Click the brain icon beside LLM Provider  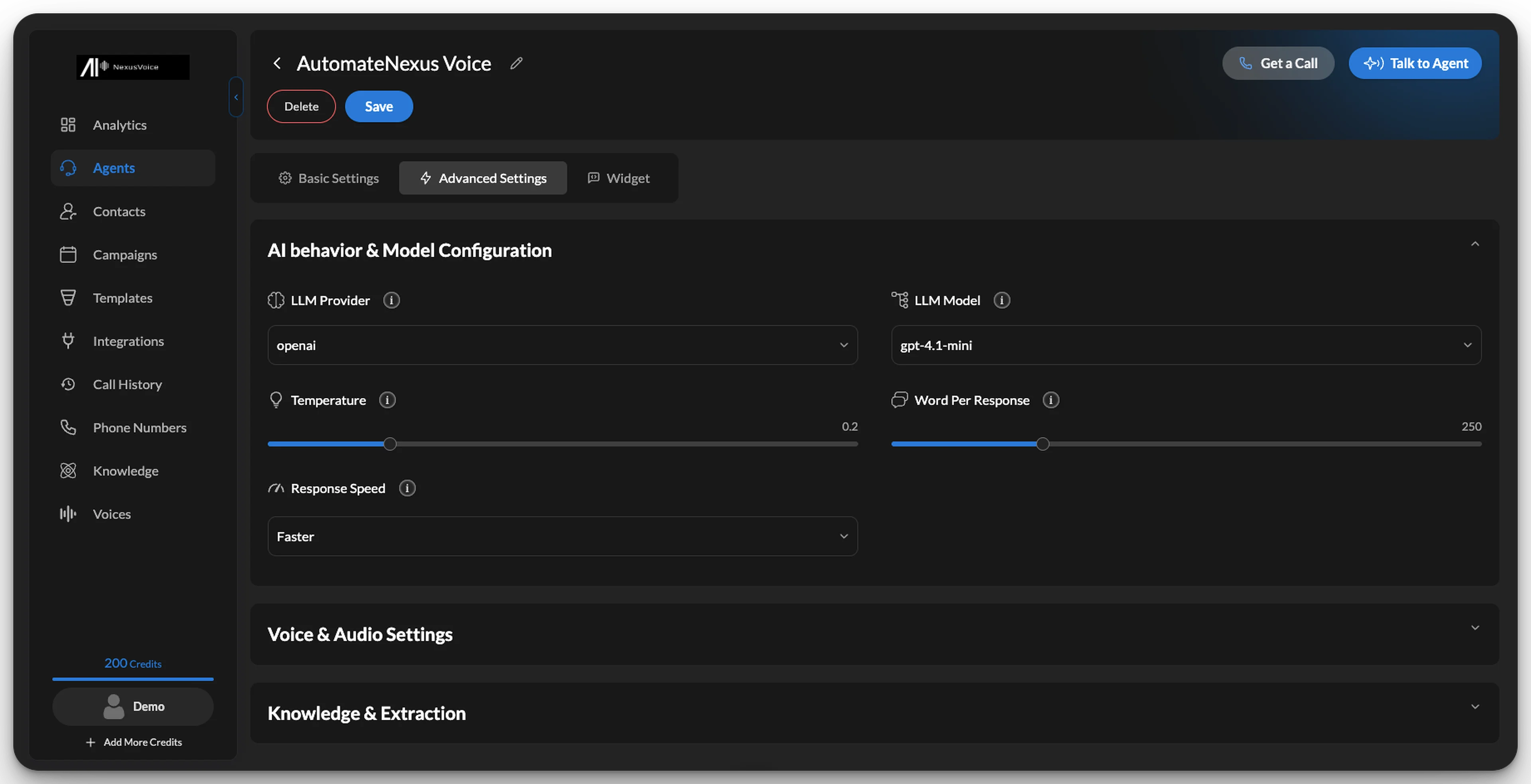(x=276, y=301)
